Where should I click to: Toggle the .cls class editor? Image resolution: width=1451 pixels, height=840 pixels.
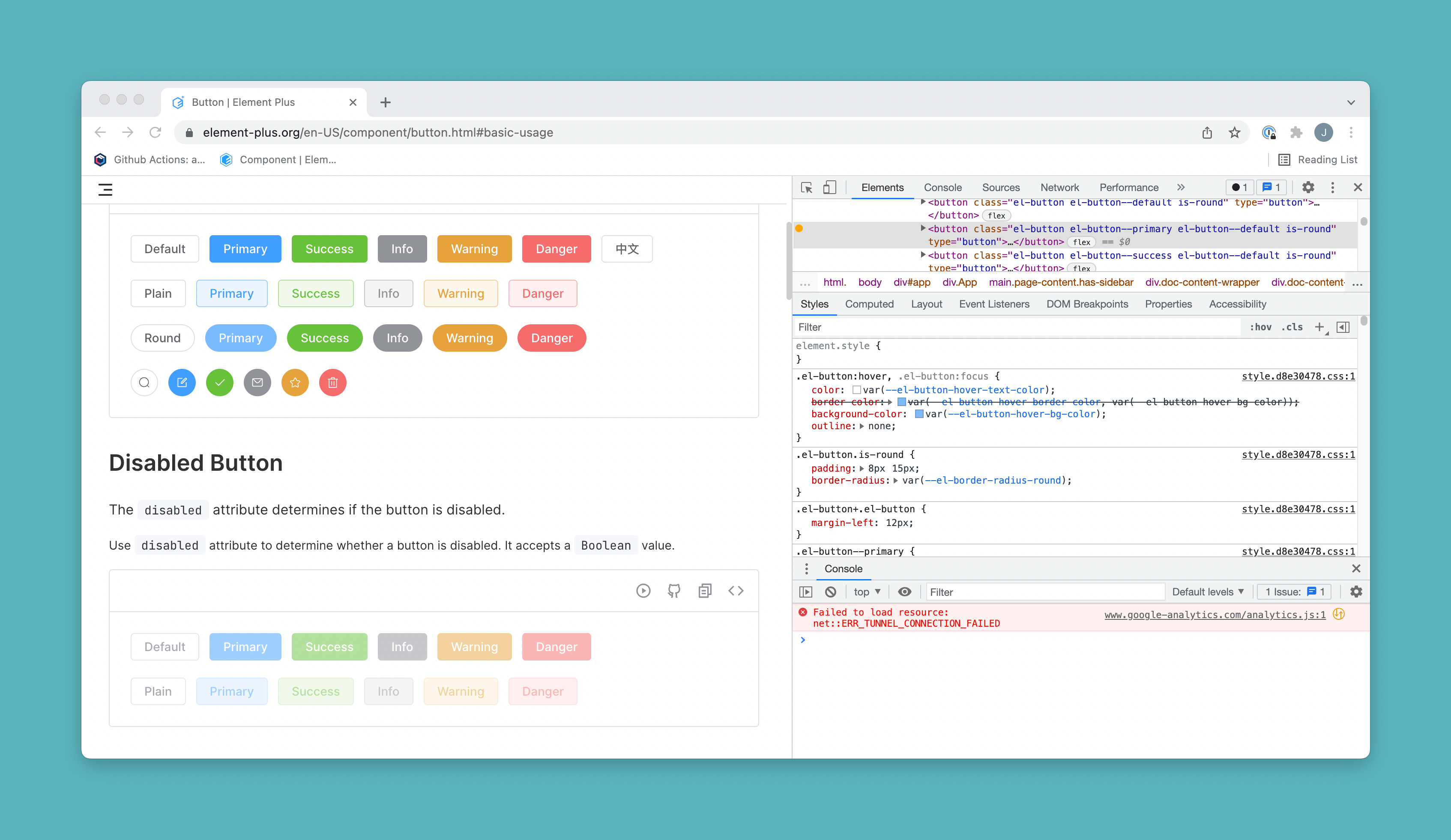[x=1292, y=327]
